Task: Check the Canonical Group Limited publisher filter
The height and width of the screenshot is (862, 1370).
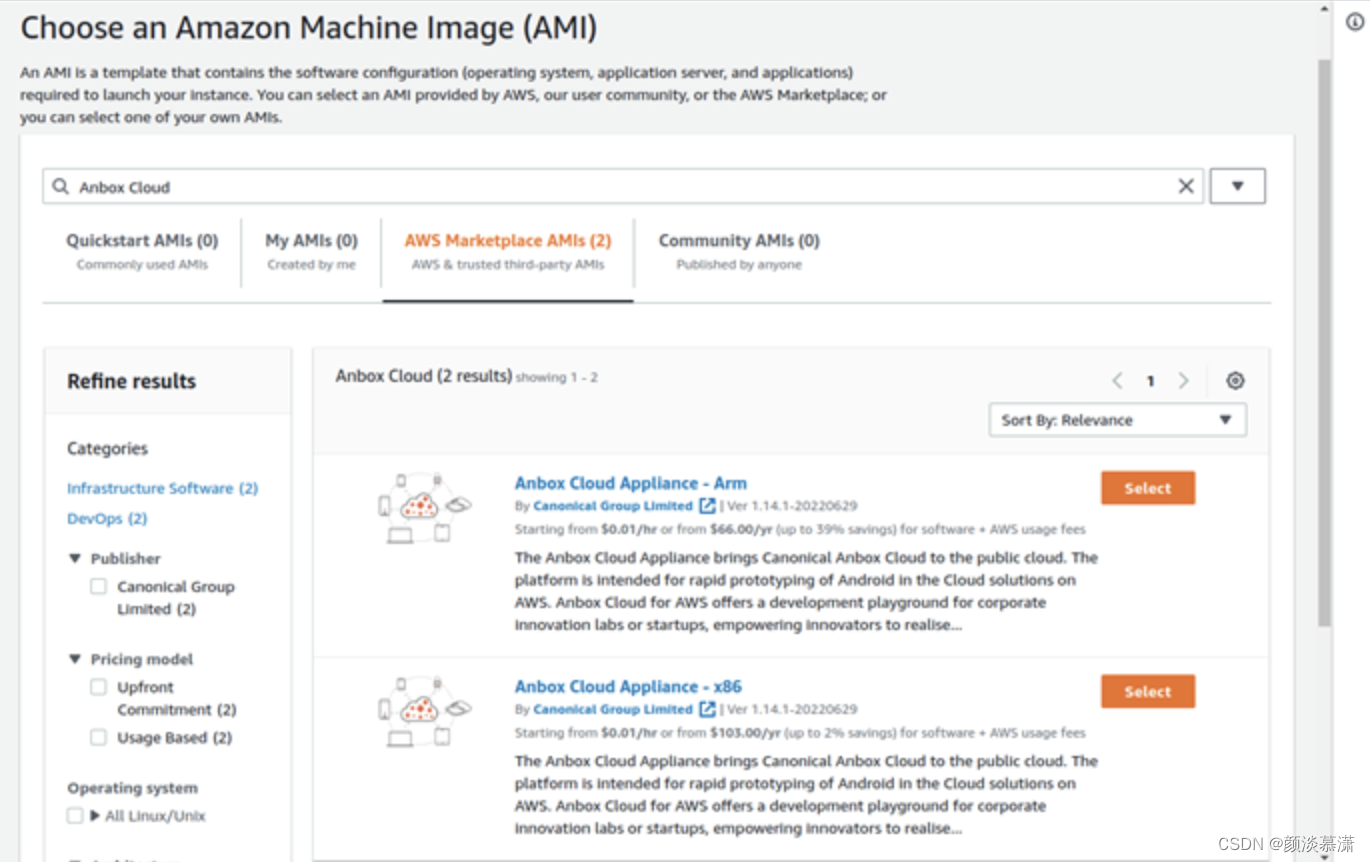Action: pos(98,586)
